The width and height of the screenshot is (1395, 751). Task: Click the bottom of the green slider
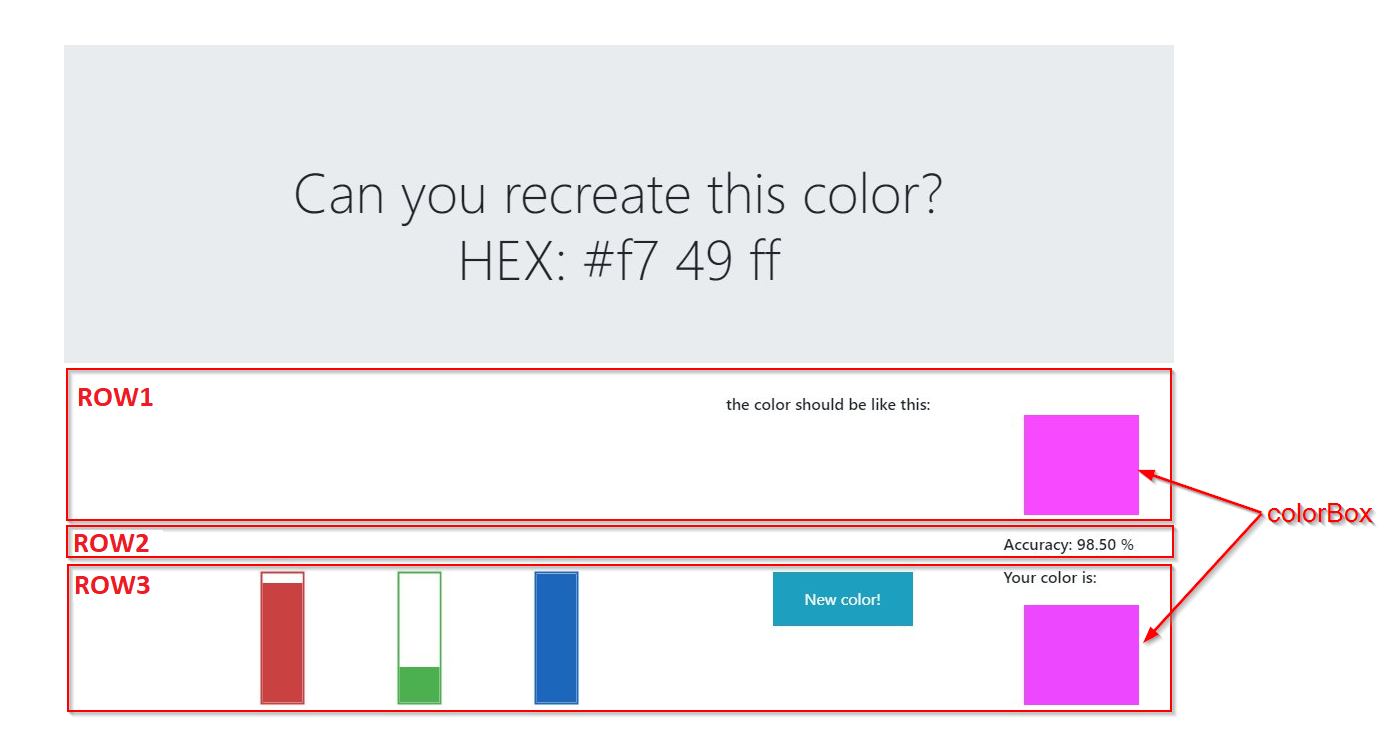coord(419,695)
